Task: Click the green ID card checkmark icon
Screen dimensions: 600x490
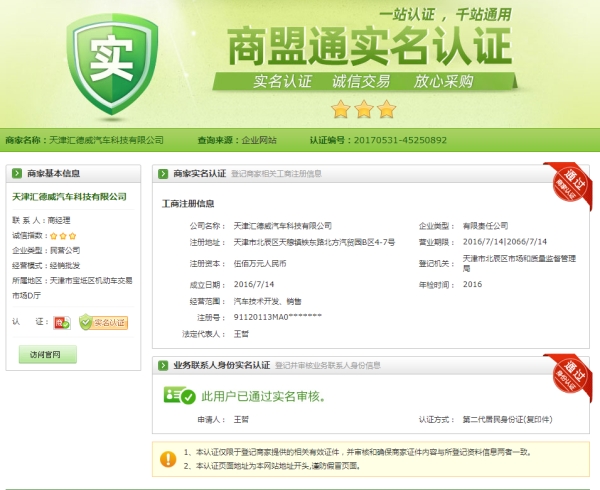Action: [x=180, y=397]
